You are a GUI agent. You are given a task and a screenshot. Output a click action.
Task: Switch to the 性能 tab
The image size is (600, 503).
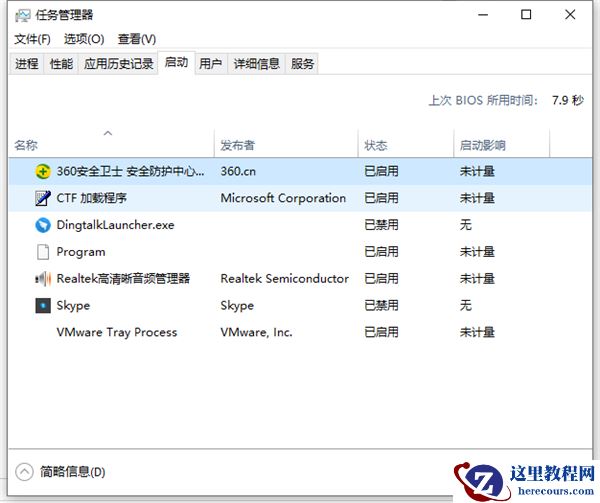pyautogui.click(x=61, y=63)
